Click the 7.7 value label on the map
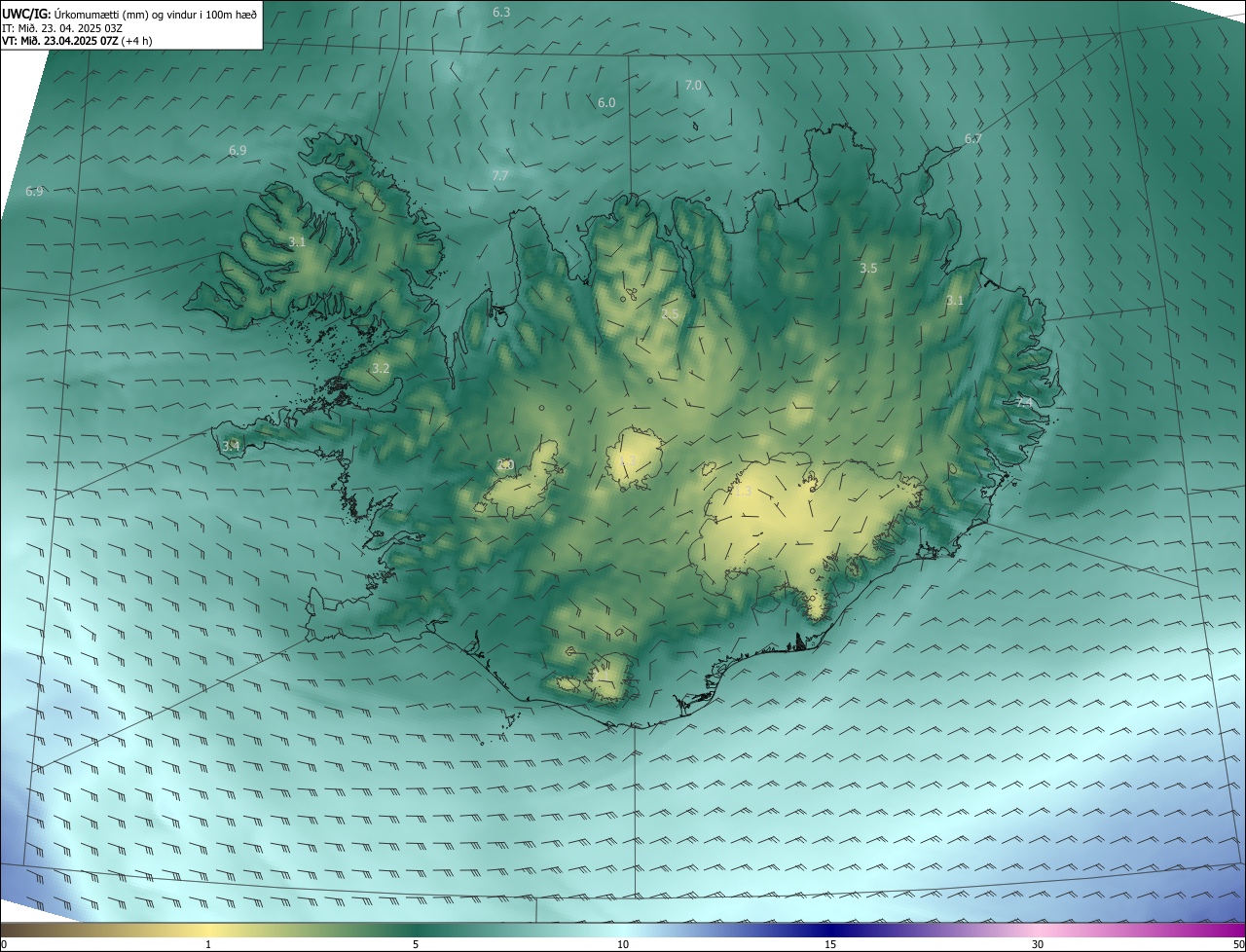The image size is (1246, 952). [500, 176]
